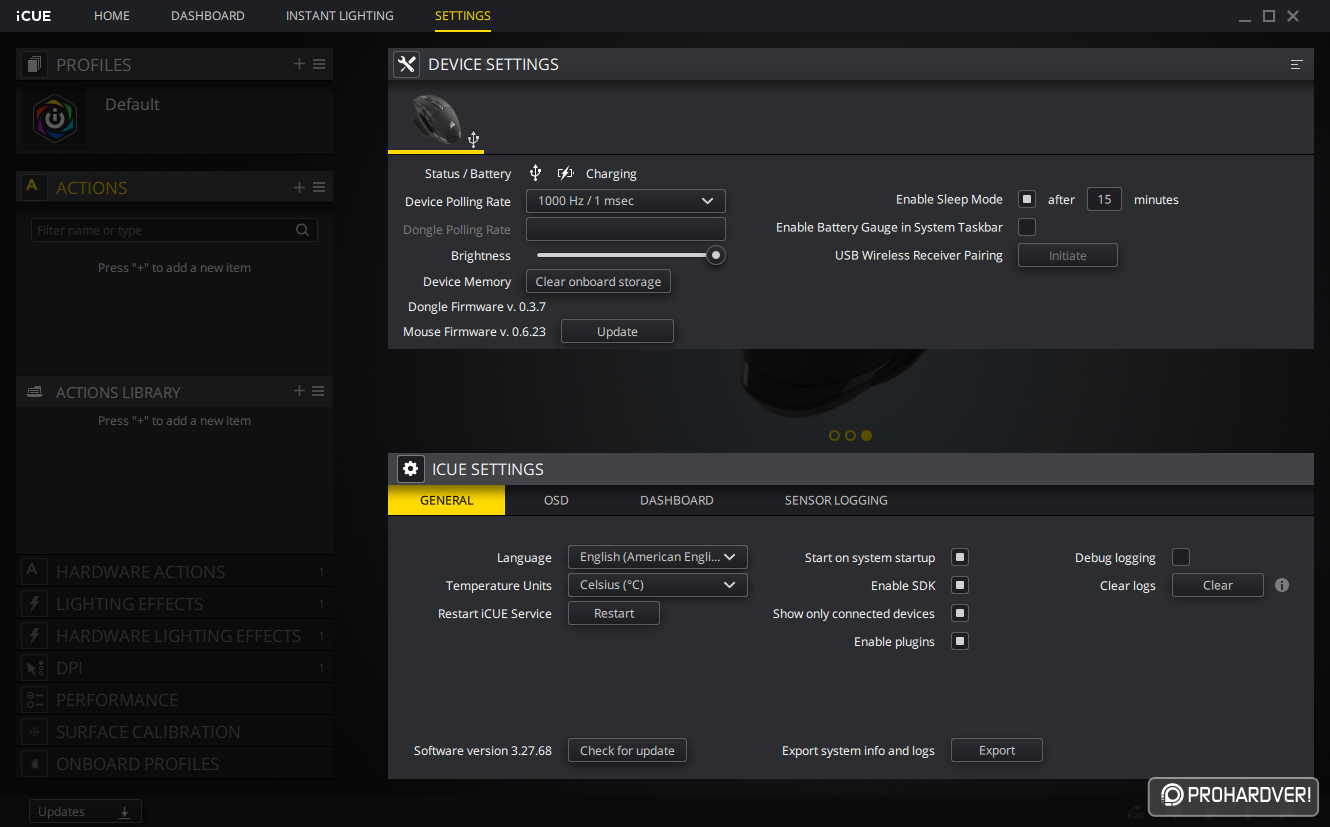Image resolution: width=1330 pixels, height=827 pixels.
Task: Open the Actions panel menu icon
Action: 319,187
